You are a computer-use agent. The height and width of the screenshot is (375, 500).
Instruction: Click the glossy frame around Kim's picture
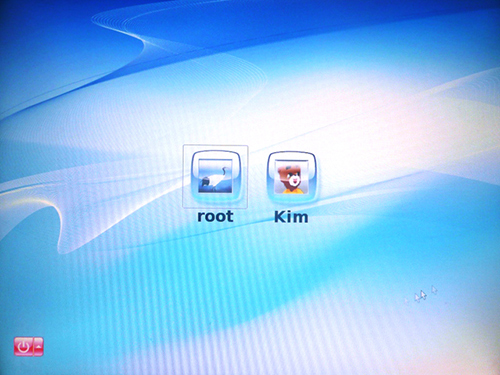291,177
